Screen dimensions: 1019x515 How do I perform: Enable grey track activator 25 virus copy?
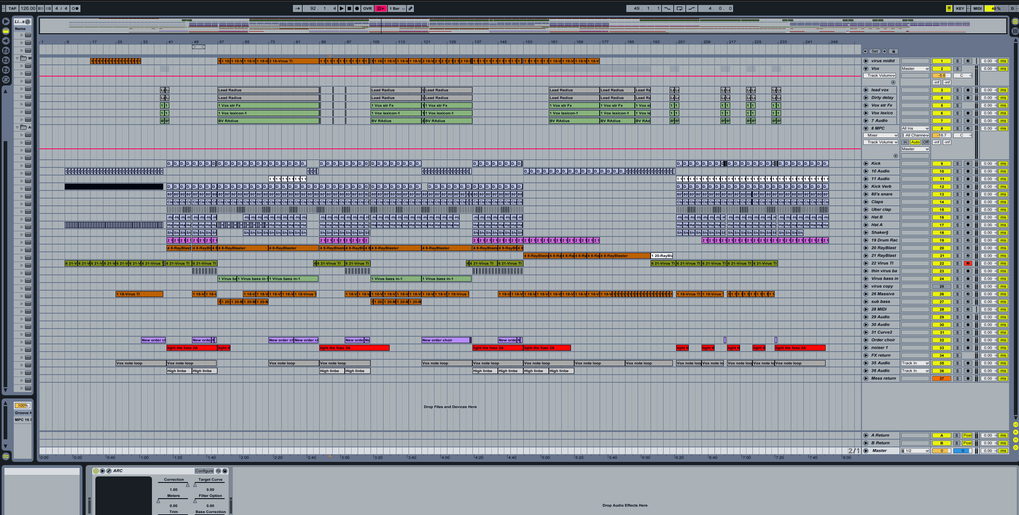[x=942, y=286]
